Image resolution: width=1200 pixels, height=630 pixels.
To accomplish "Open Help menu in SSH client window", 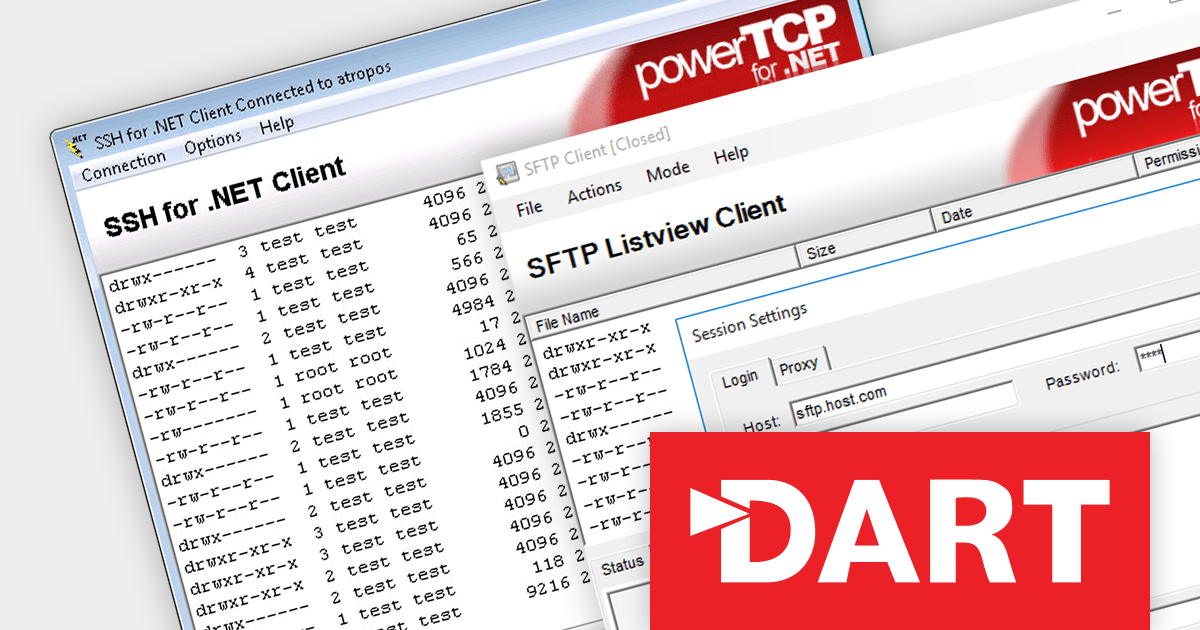I will pos(276,126).
